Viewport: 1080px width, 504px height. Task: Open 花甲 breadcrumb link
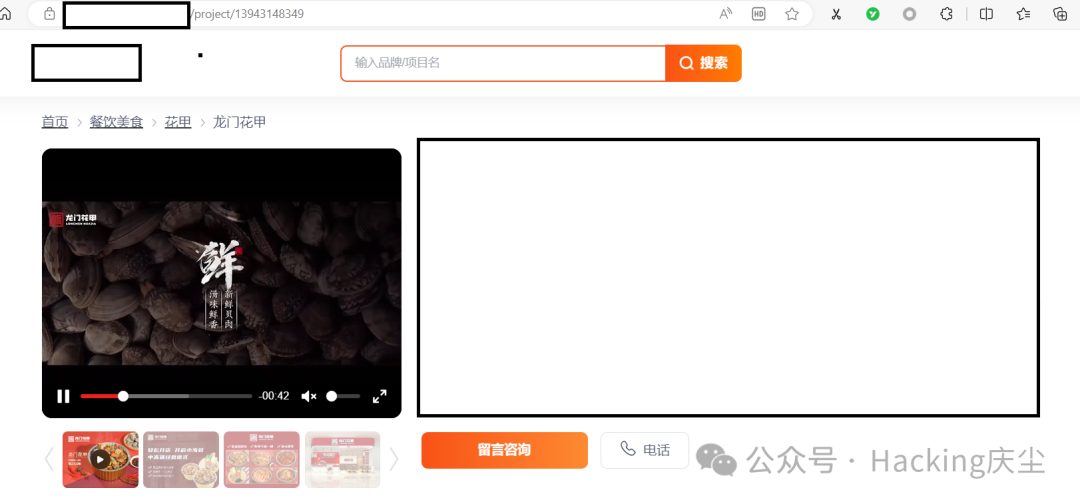click(x=178, y=123)
